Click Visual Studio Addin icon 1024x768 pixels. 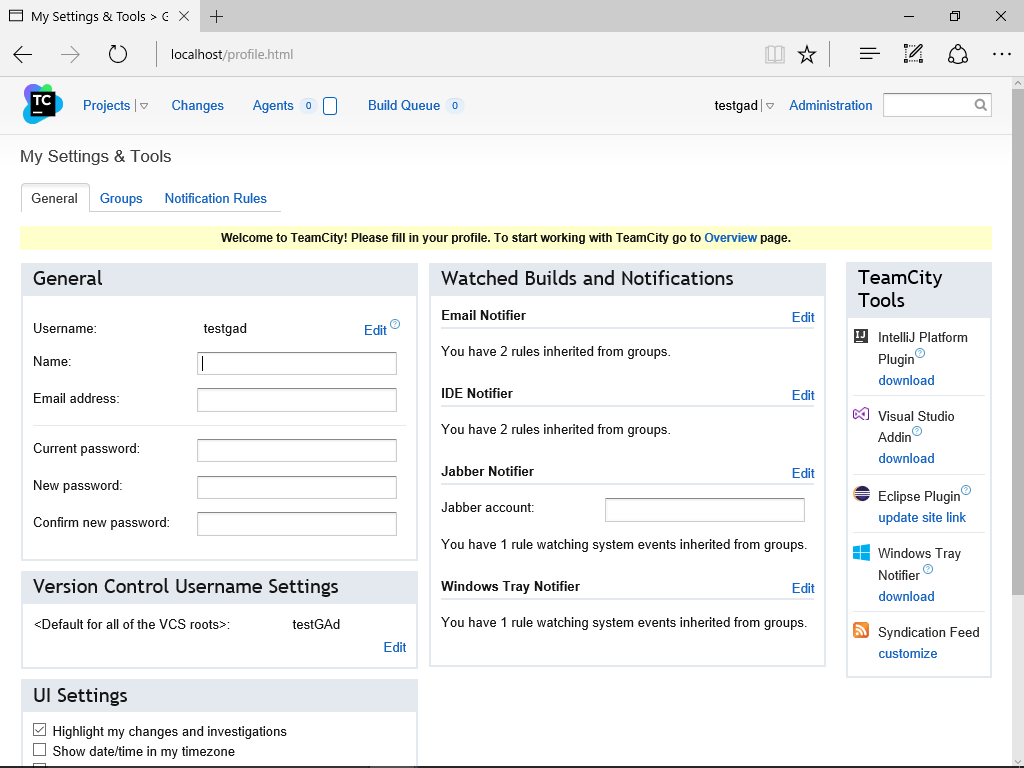(x=861, y=414)
